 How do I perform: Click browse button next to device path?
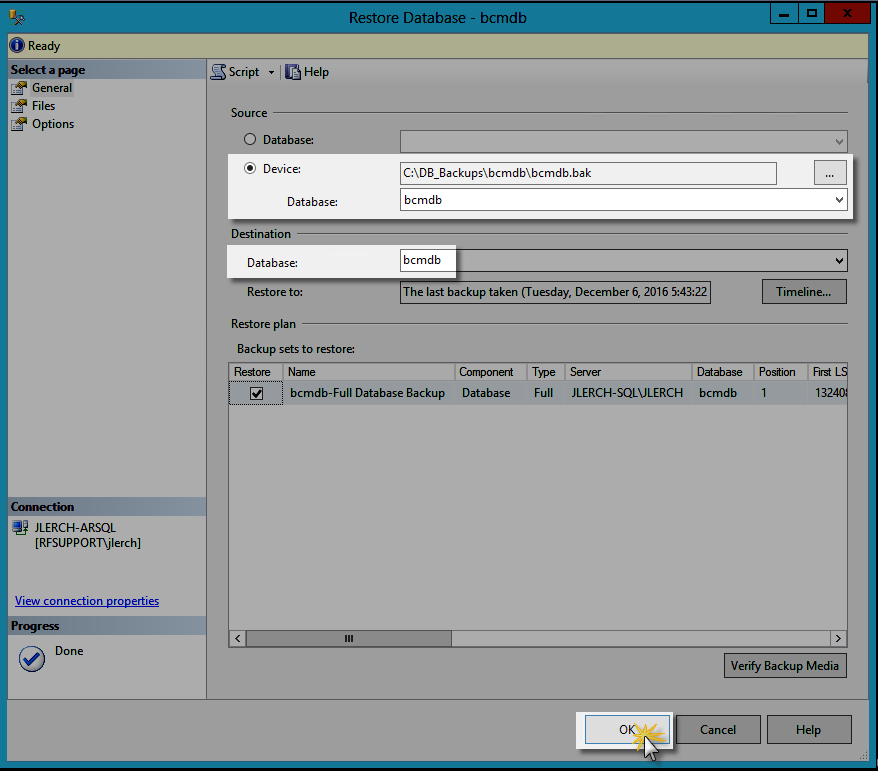pos(829,173)
